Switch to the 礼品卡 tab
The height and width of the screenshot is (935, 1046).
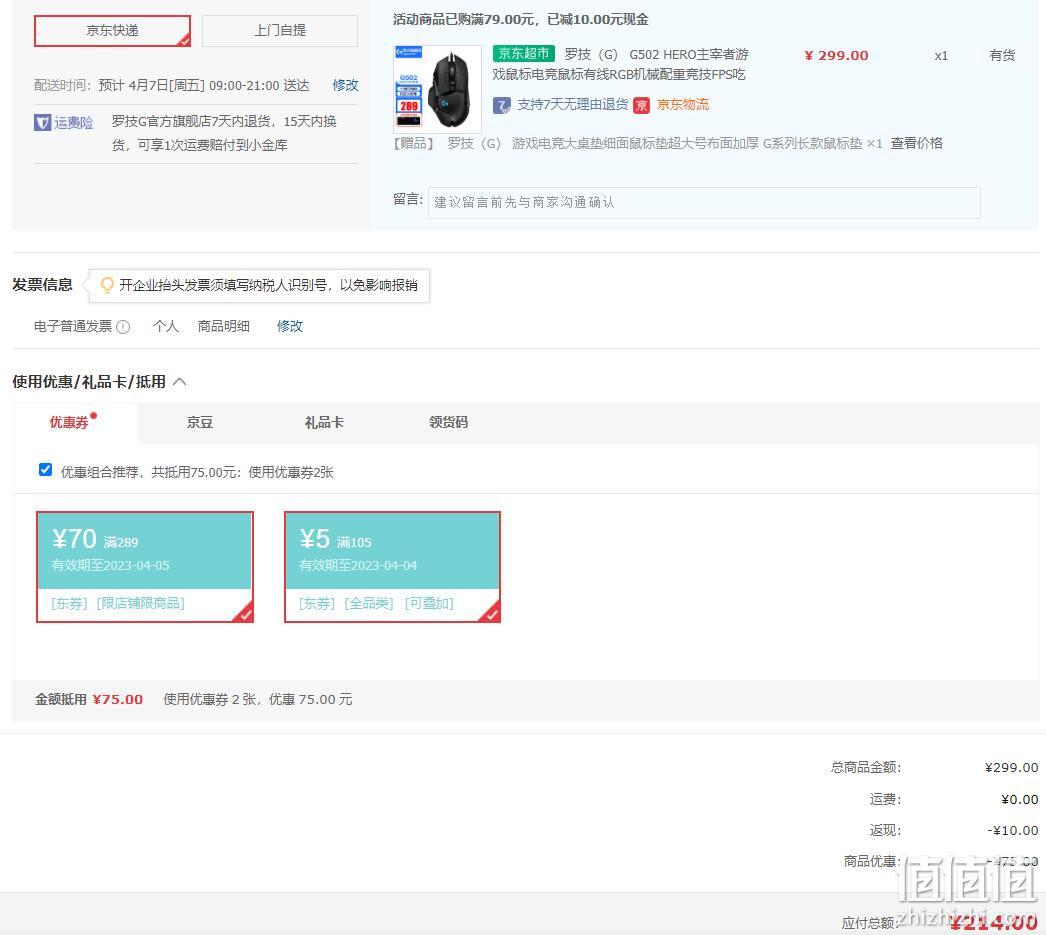pos(324,423)
